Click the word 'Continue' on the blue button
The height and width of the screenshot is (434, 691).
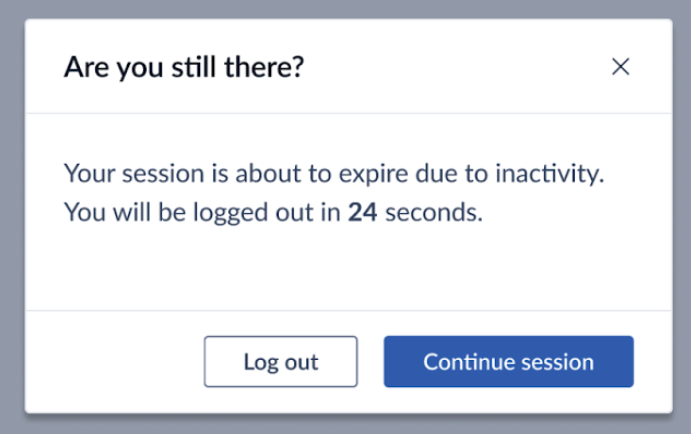click(x=465, y=361)
